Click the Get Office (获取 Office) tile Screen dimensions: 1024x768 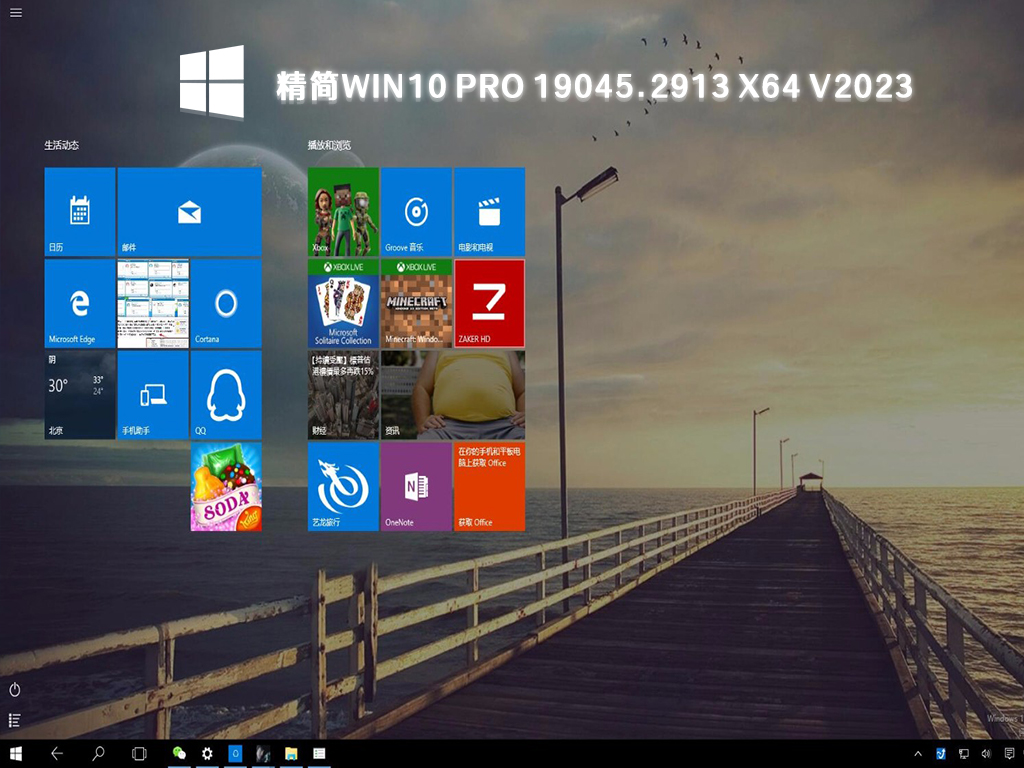click(x=489, y=487)
